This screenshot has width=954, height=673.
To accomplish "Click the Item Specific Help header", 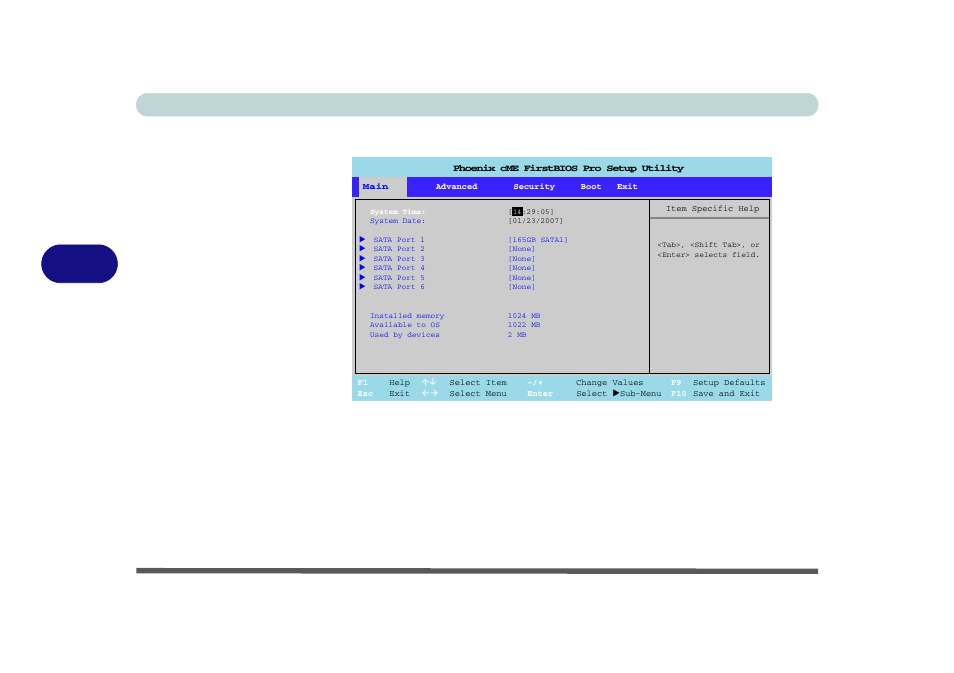I will pos(712,209).
